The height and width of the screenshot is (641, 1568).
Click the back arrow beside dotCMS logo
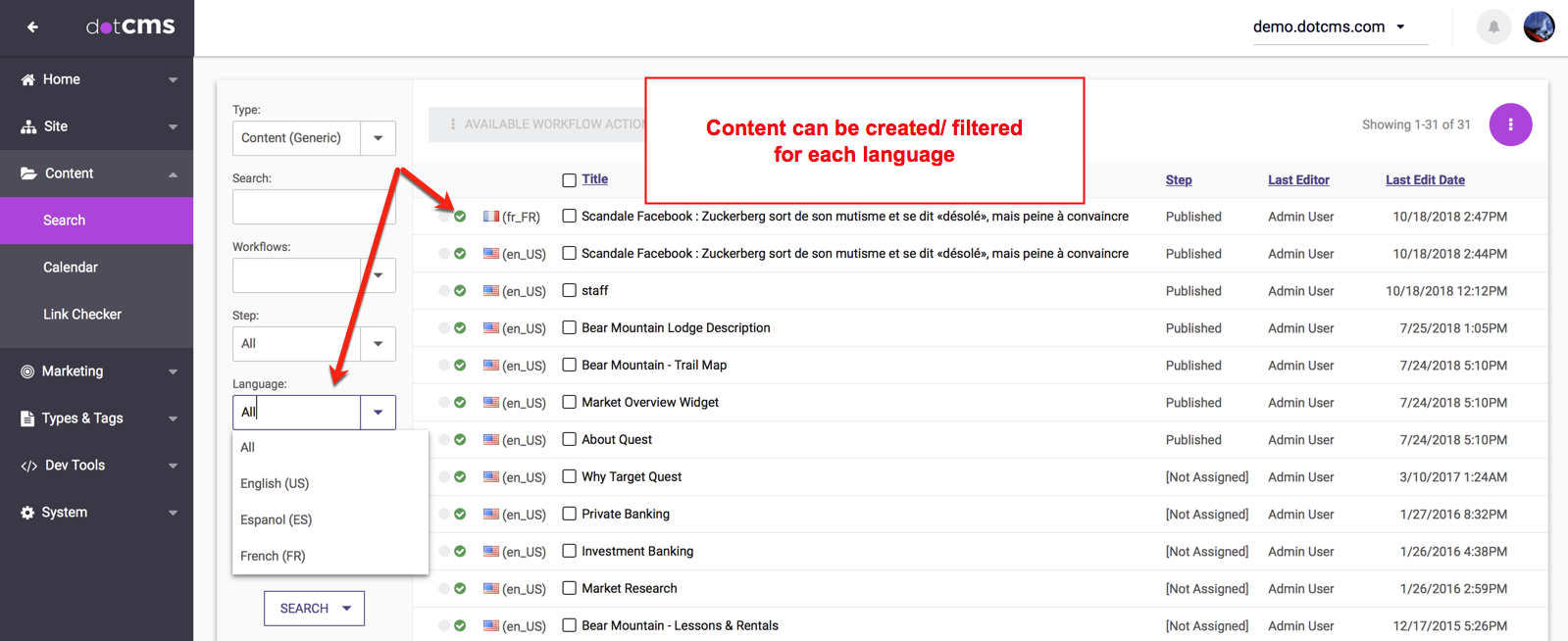32,27
